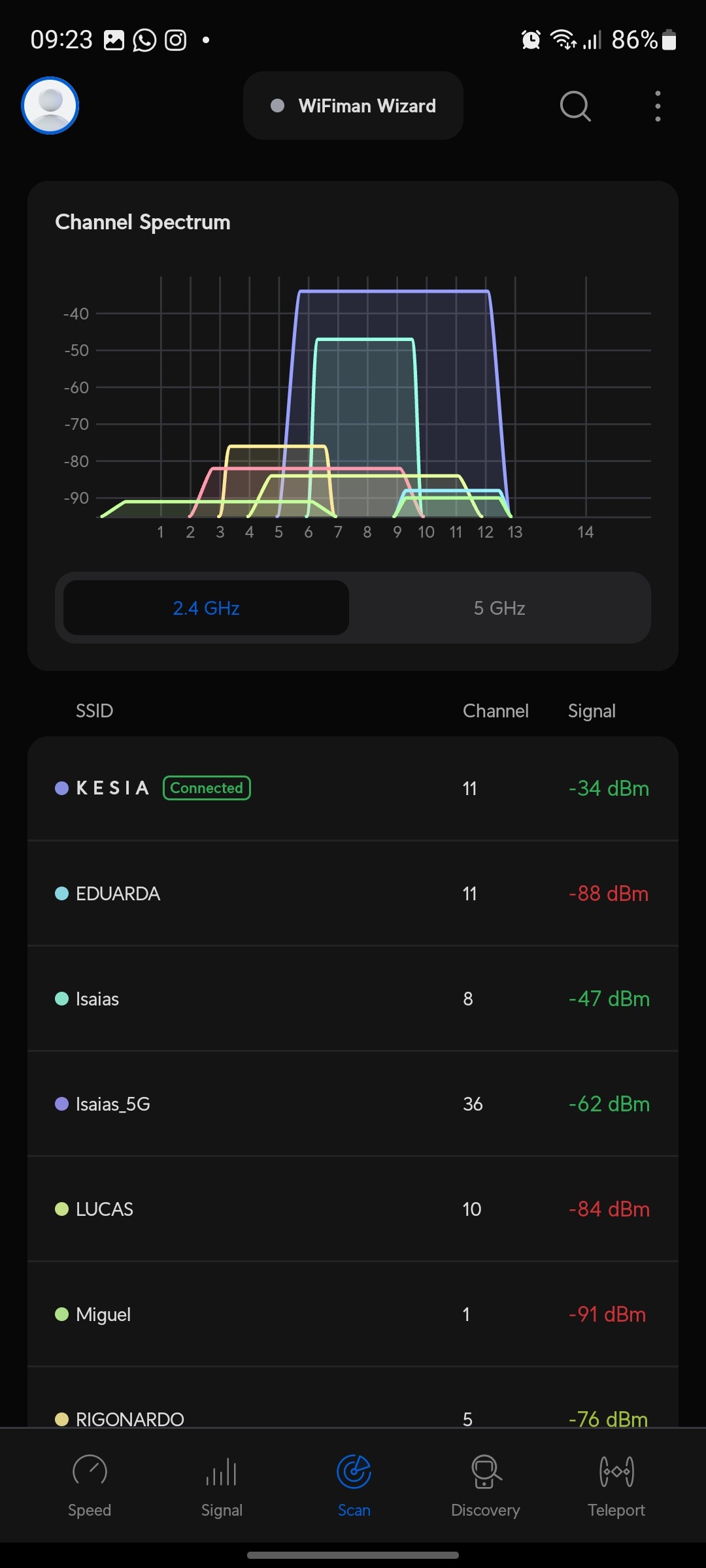Select the Isaias network row

point(353,999)
